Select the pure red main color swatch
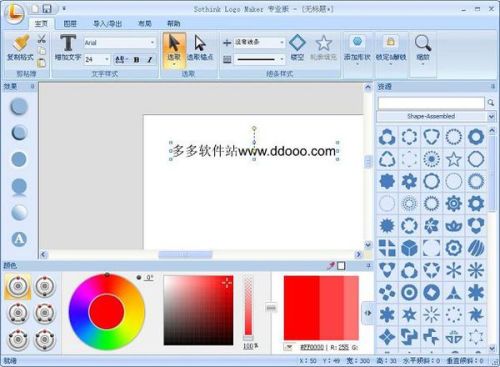This screenshot has height=367, width=500. [x=302, y=308]
